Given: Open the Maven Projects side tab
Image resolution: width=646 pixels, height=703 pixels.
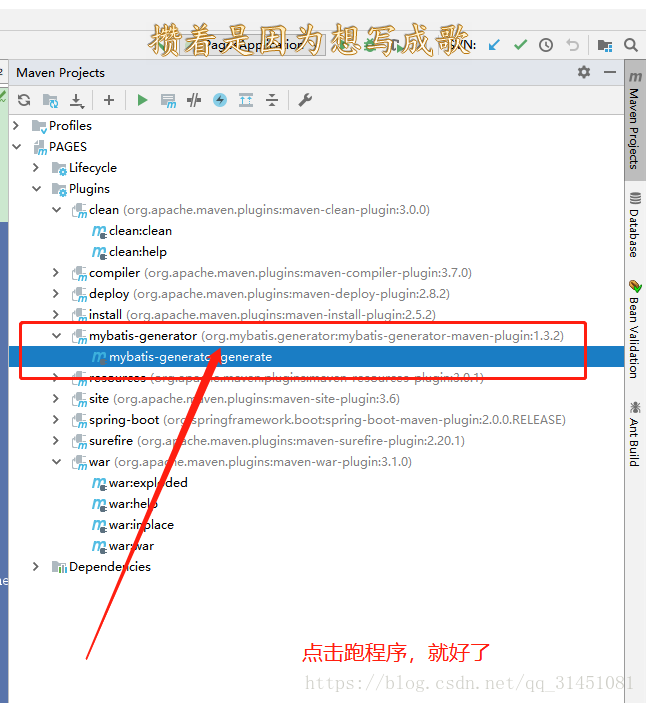Looking at the screenshot, I should pyautogui.click(x=634, y=121).
